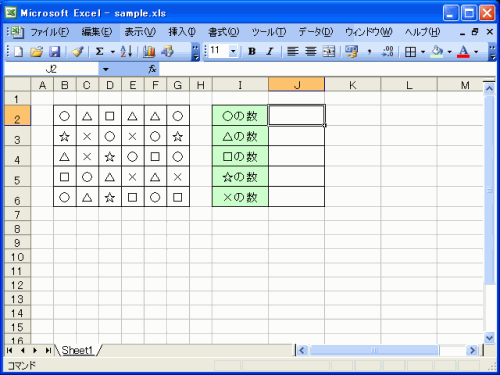Open the 編集(E) menu
Screen dimensions: 500x375
pos(97,32)
